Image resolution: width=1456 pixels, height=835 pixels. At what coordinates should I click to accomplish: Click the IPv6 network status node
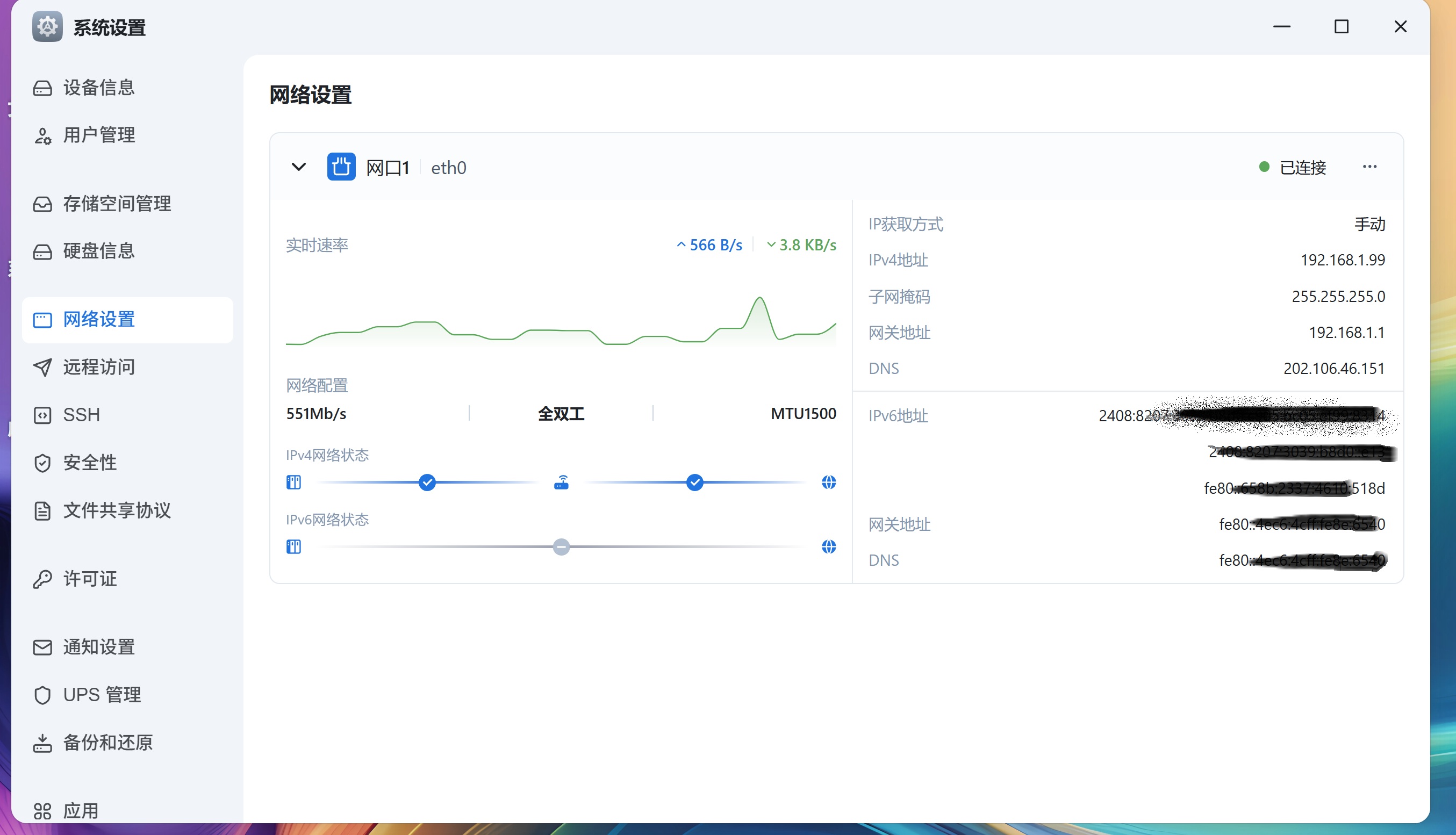pos(561,546)
